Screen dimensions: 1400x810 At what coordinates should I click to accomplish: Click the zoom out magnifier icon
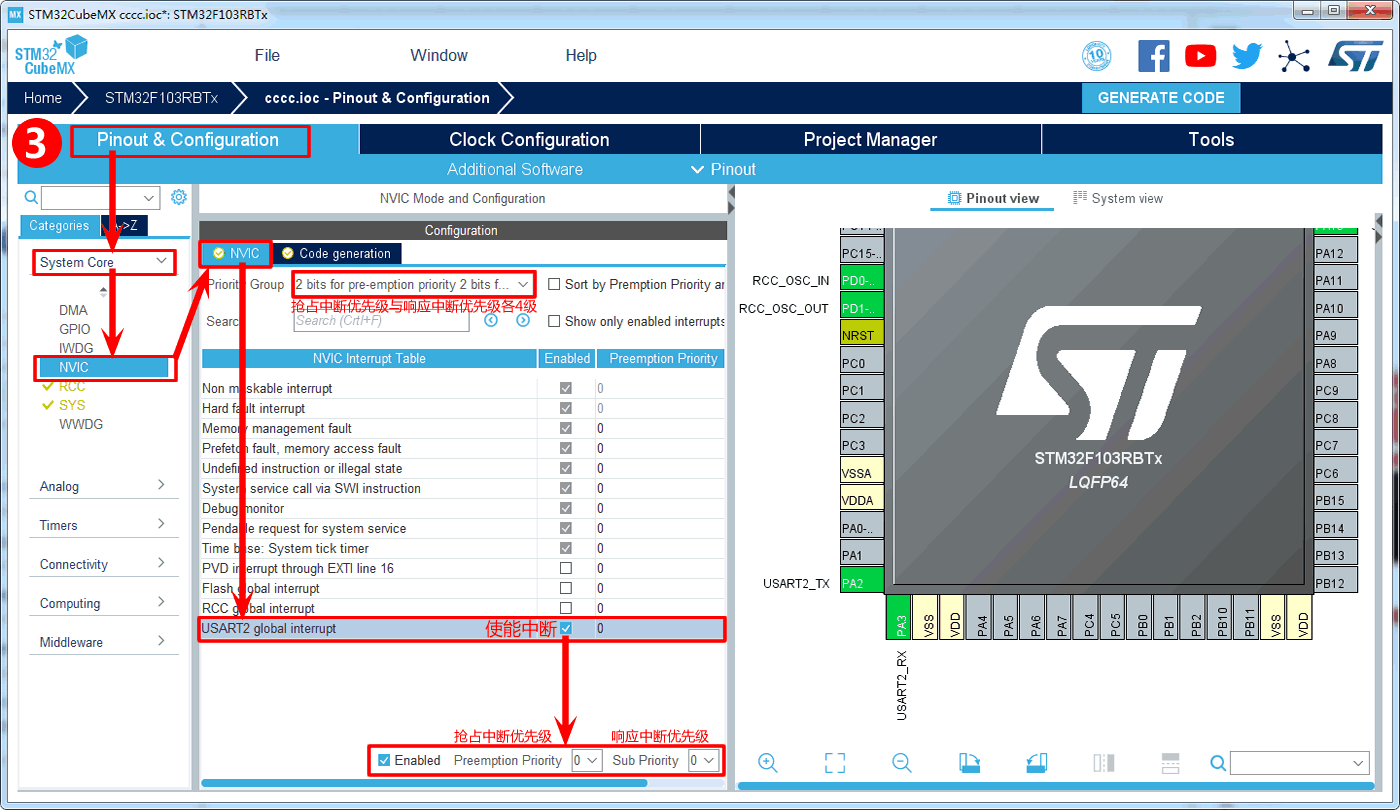point(901,763)
